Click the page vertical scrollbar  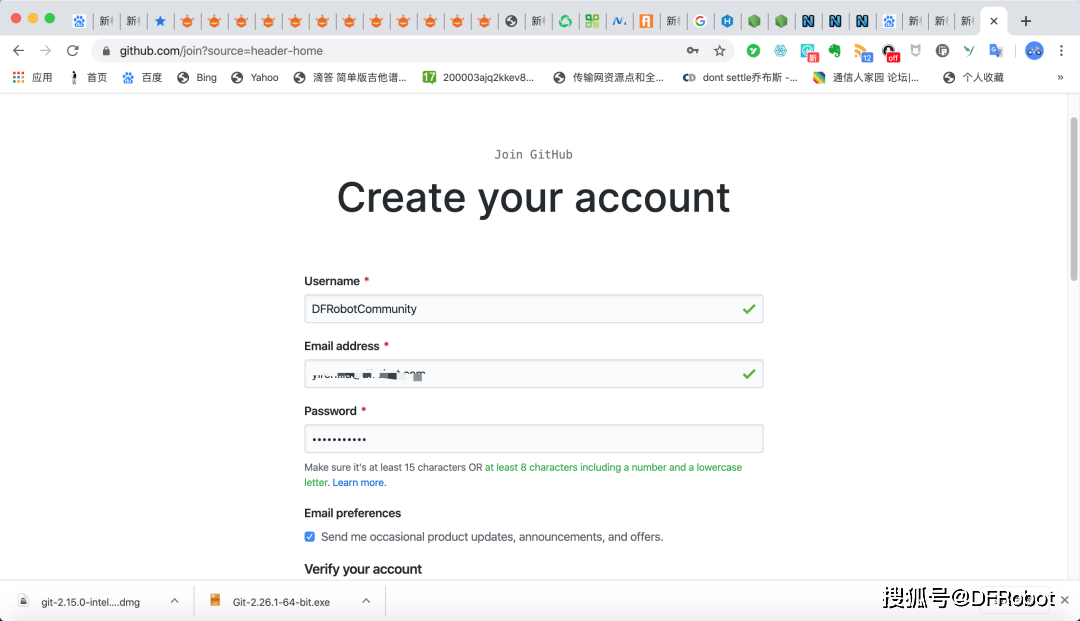(1073, 200)
